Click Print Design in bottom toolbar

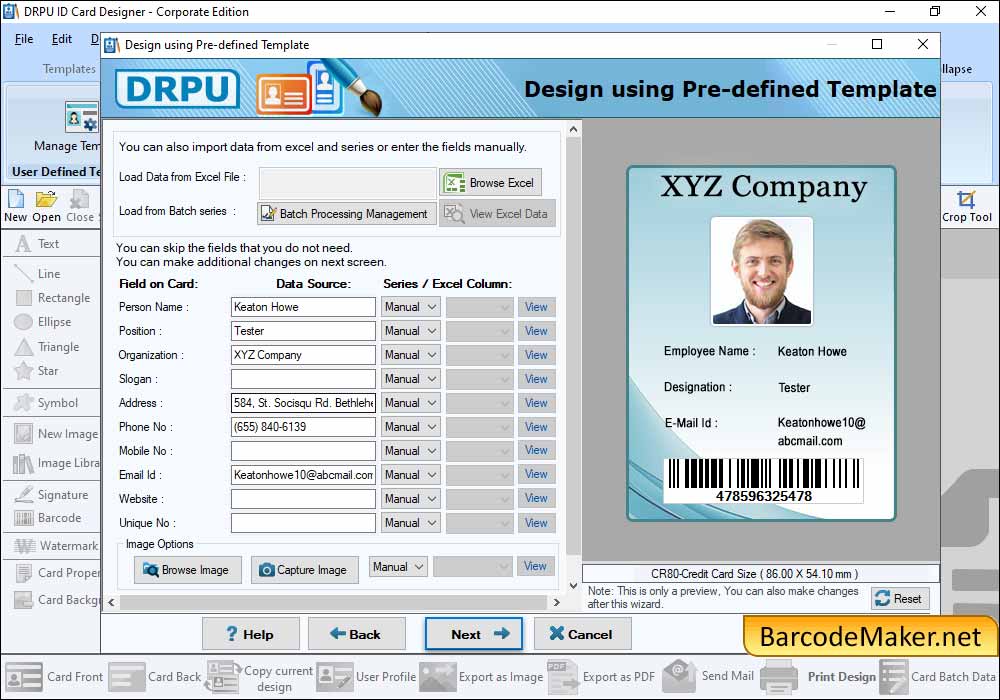pos(818,676)
